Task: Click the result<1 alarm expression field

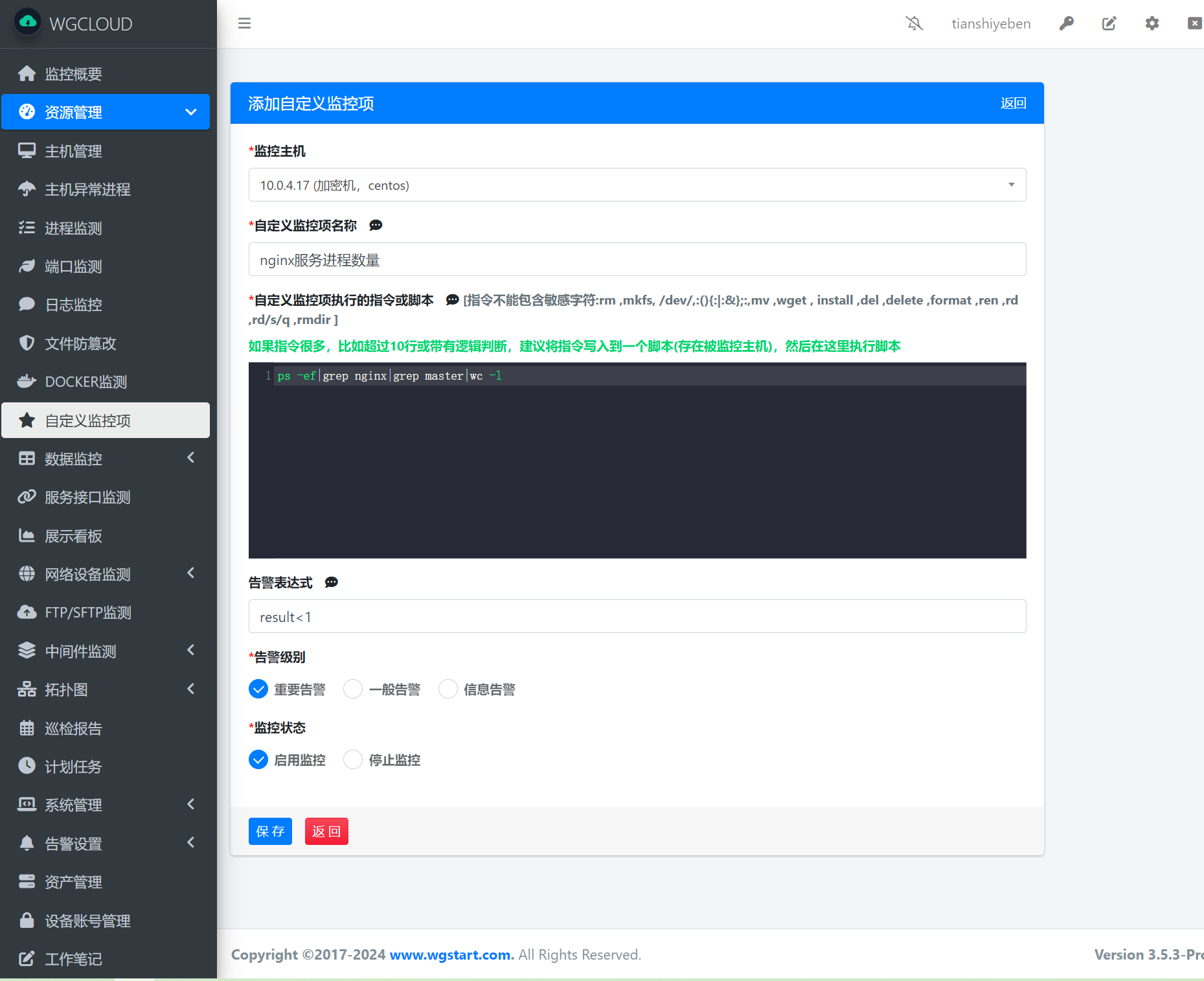Action: [637, 617]
